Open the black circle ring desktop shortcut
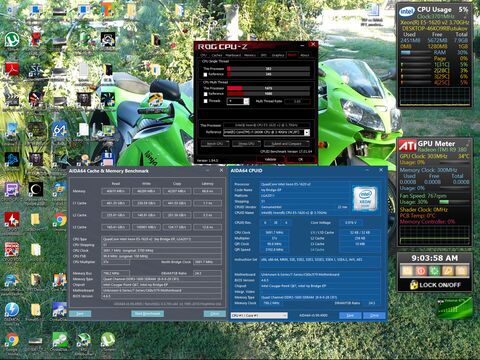Image resolution: width=480 pixels, height=360 pixels. pos(36,189)
